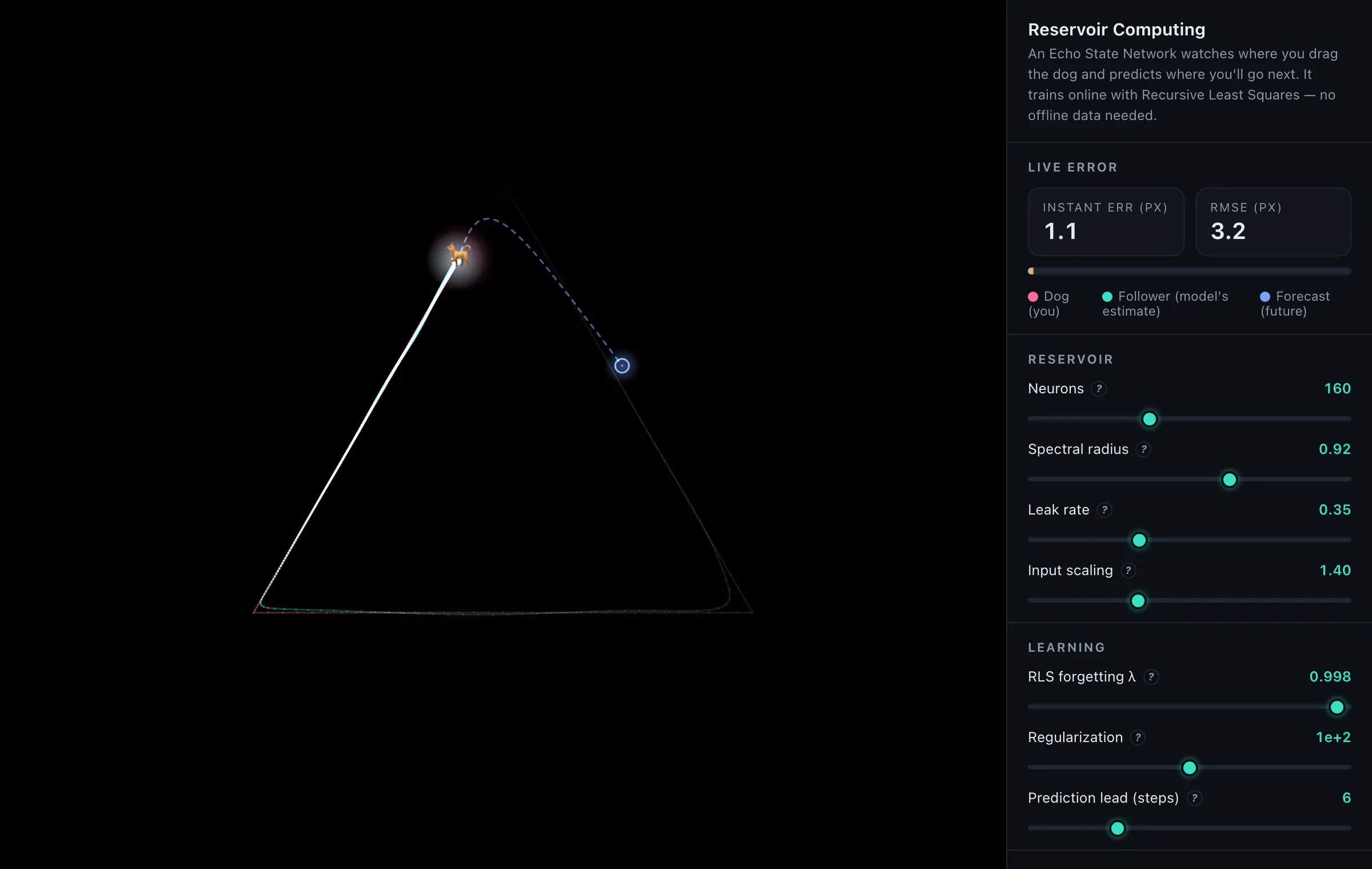Click the Neurons value 160

click(x=1337, y=389)
